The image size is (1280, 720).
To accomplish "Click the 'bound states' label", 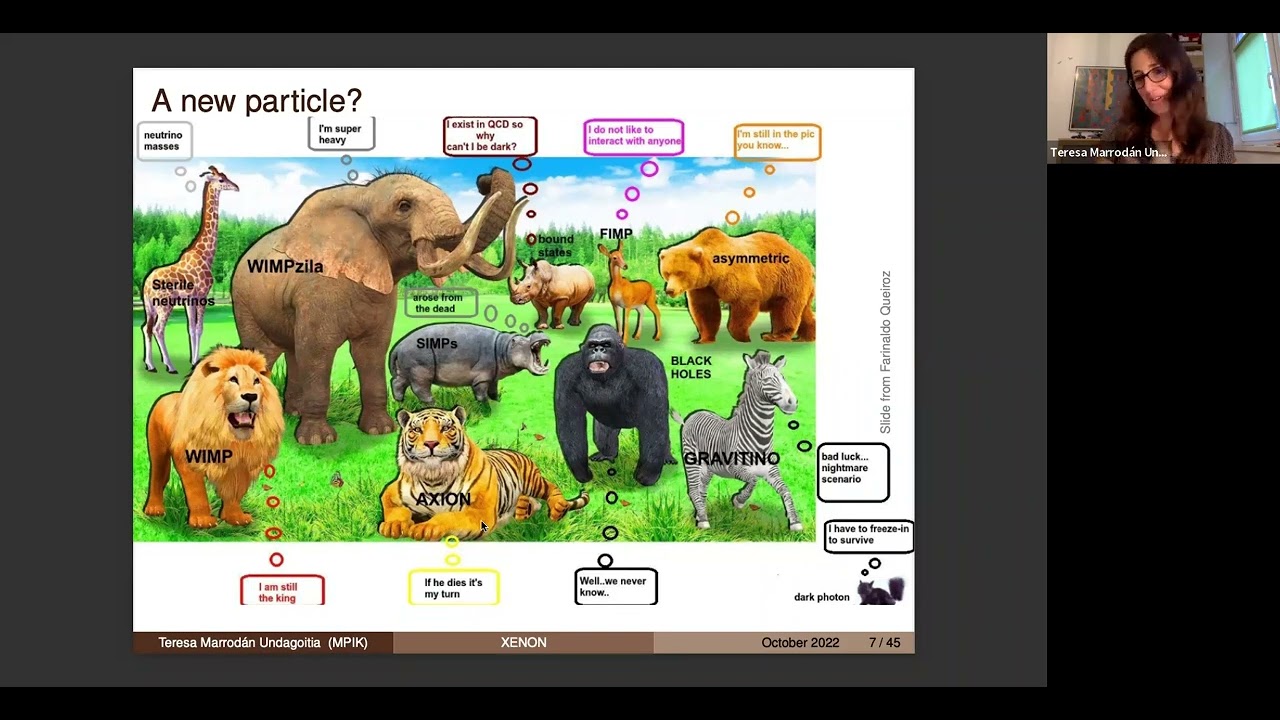I will point(556,245).
